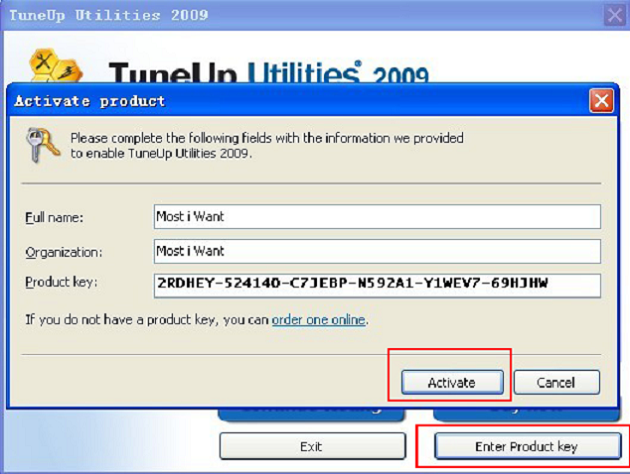Focus the Full name input field
Viewport: 630px width, 474px height.
[x=377, y=217]
